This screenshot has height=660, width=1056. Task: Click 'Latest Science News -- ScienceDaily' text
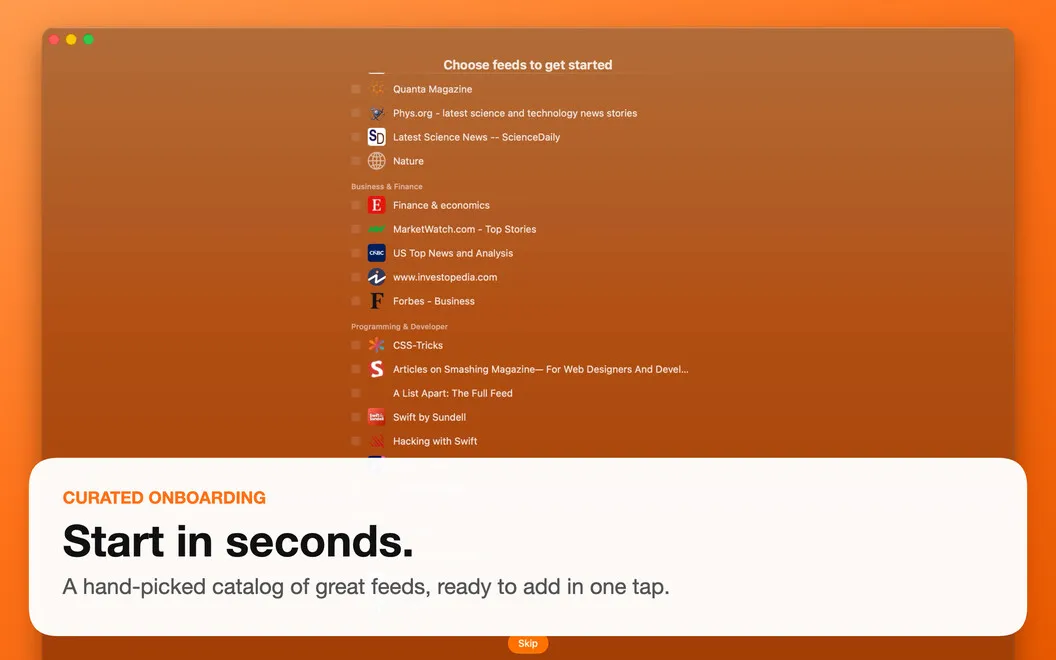coord(476,137)
